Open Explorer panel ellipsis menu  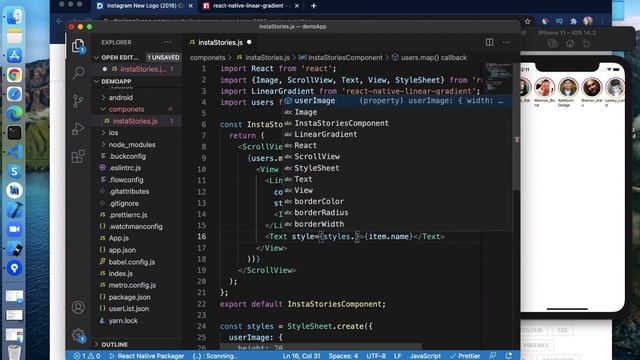pyautogui.click(x=167, y=42)
